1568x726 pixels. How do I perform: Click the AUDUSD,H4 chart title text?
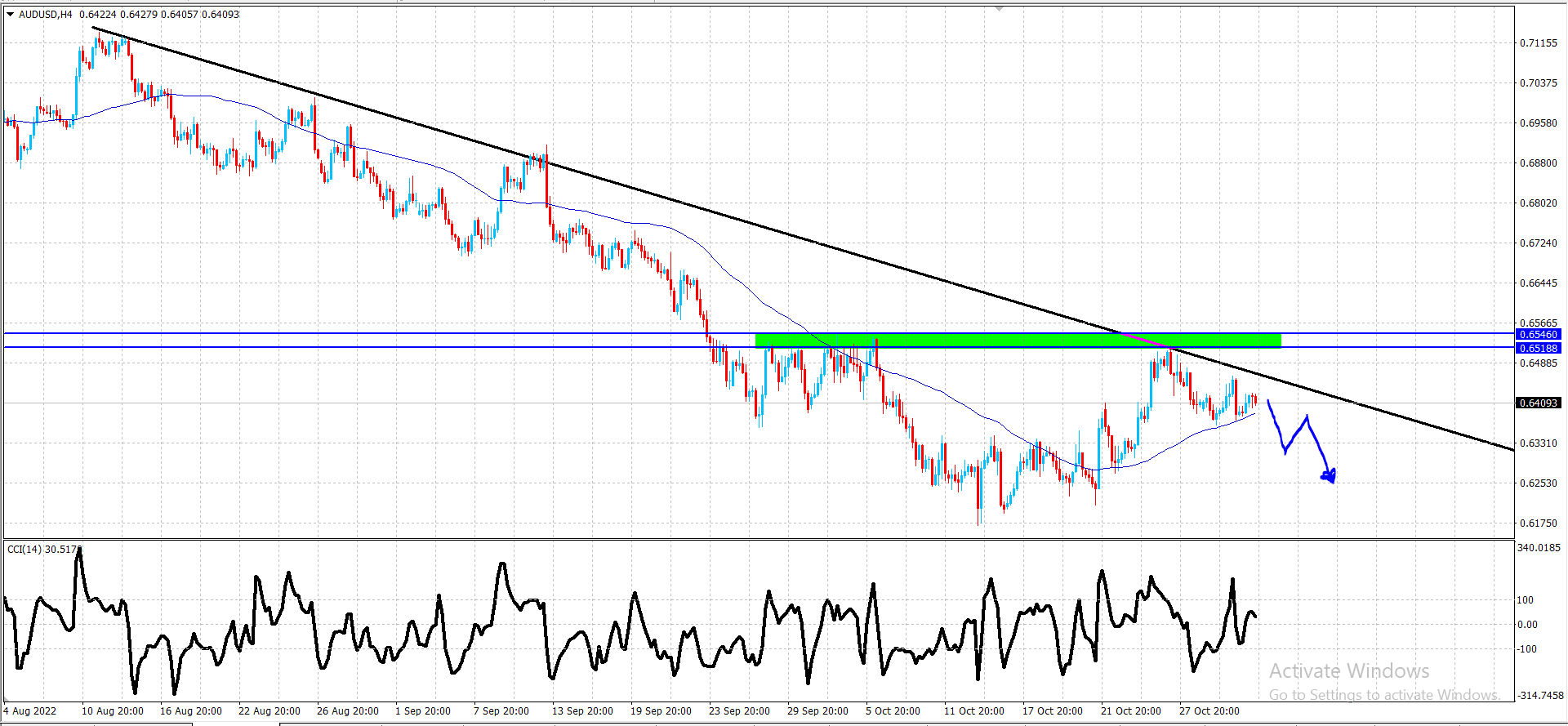(x=45, y=15)
